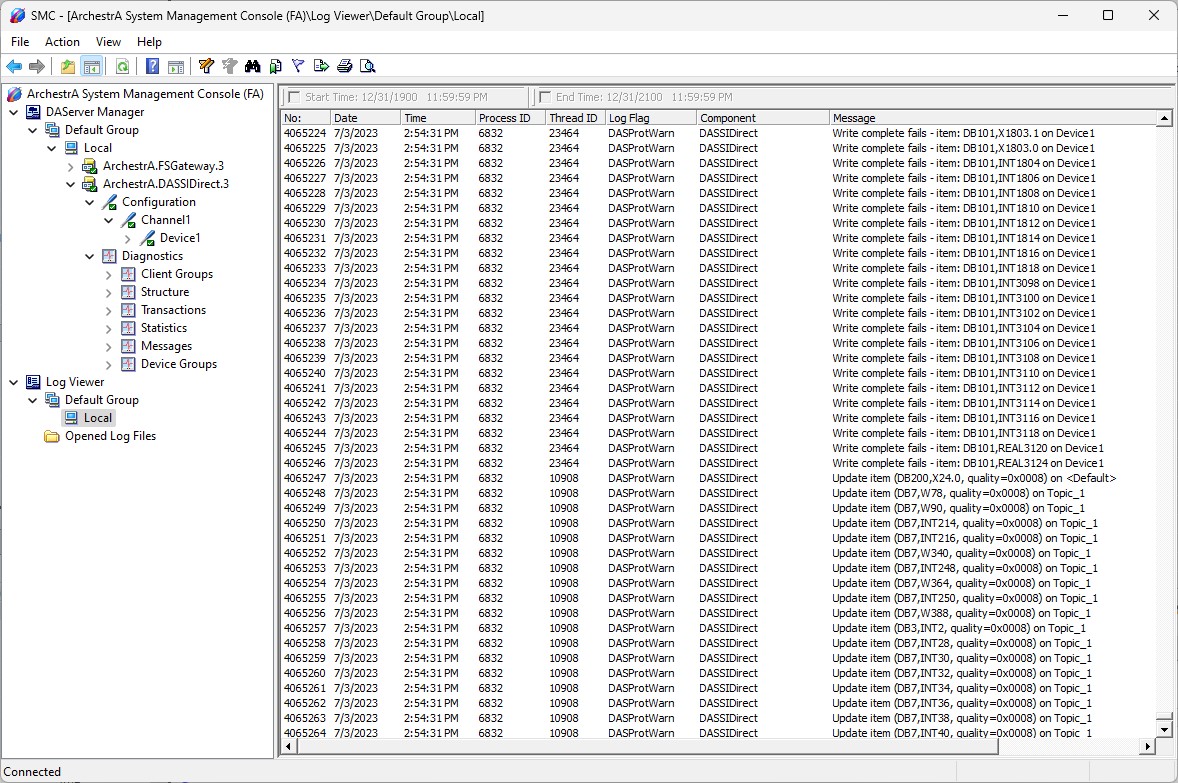Viewport: 1178px width, 783px height.
Task: Enable the Start Time filter checkbox
Action: pos(294,97)
